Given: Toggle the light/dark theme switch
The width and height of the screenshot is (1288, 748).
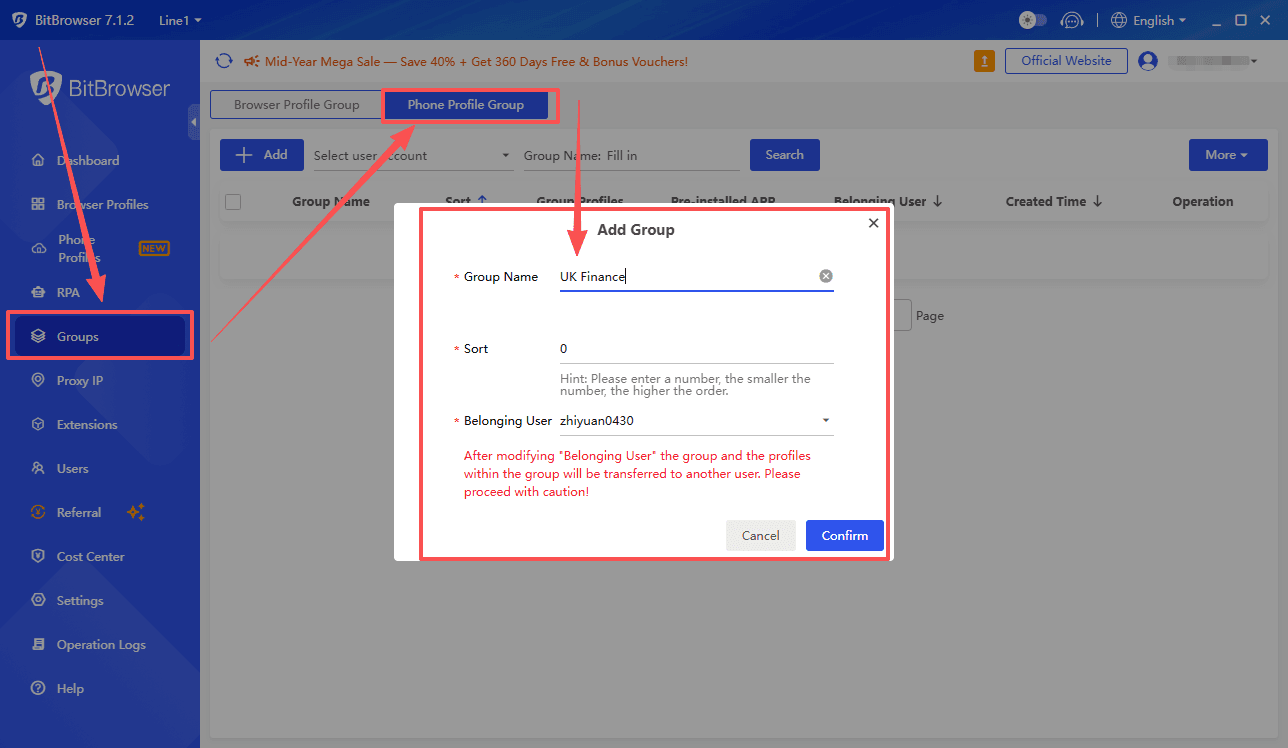Looking at the screenshot, I should pyautogui.click(x=1032, y=20).
